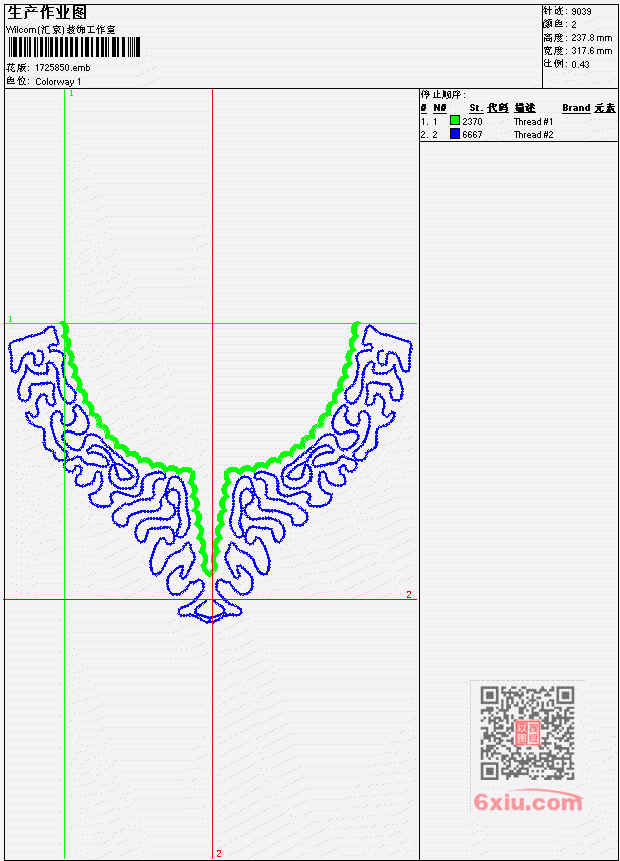The height and width of the screenshot is (861, 620).
Task: Click the red marker 2 at right of horizontal guide
Action: pyautogui.click(x=409, y=595)
